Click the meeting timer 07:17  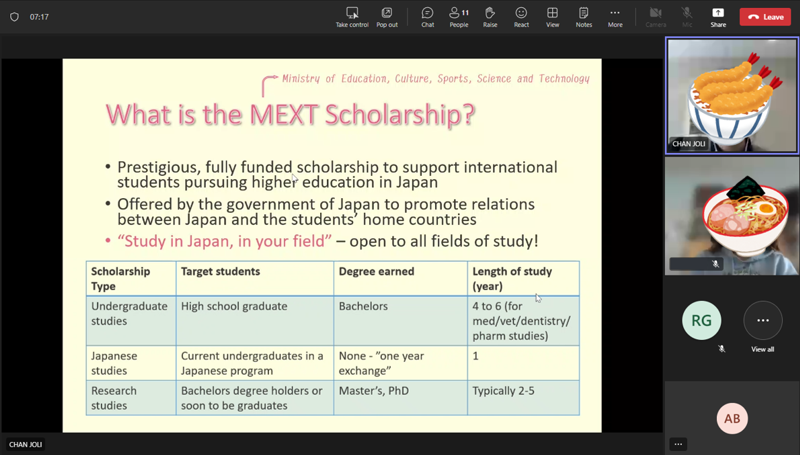pos(39,17)
